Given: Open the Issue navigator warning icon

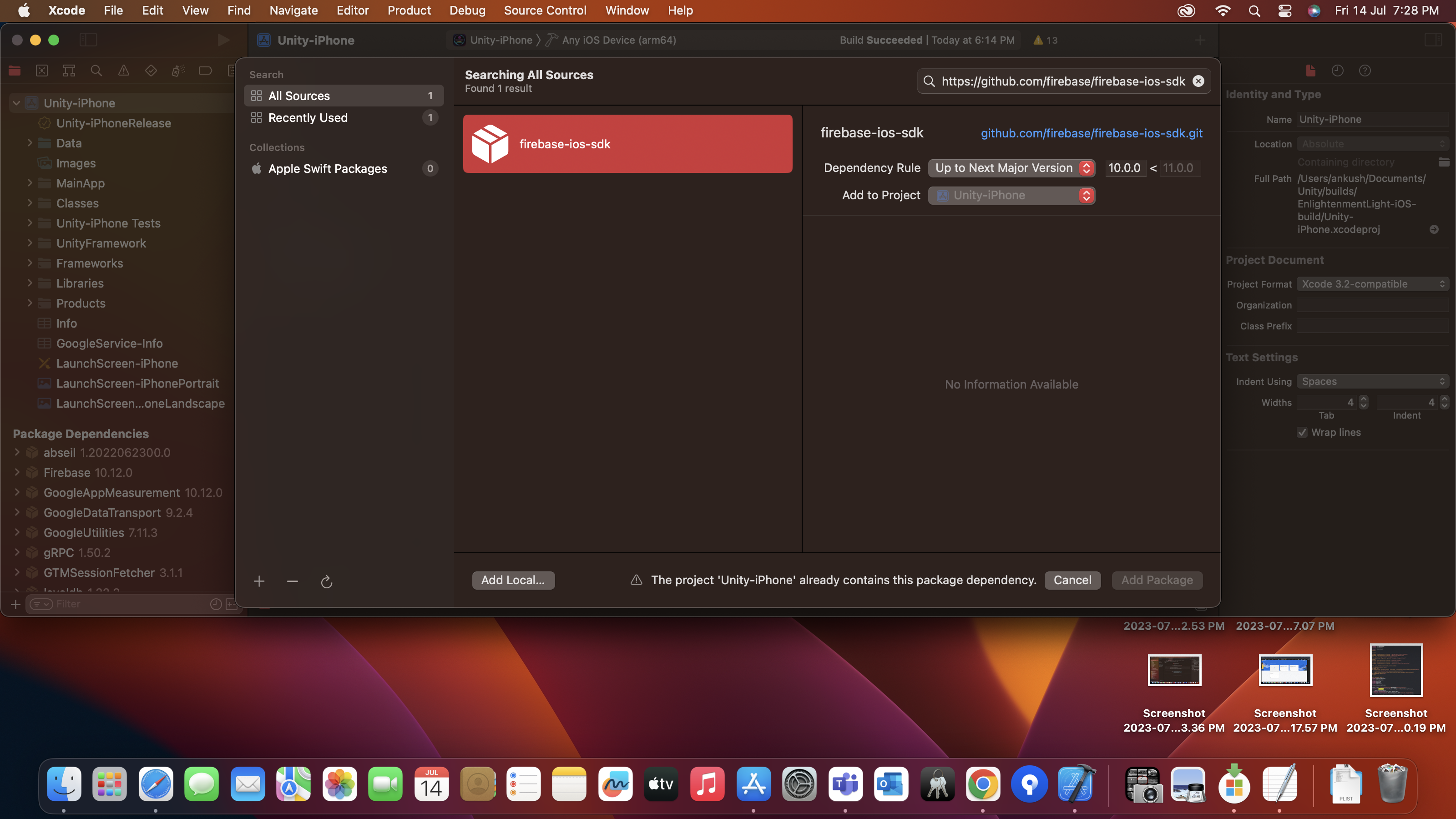Looking at the screenshot, I should (x=123, y=71).
